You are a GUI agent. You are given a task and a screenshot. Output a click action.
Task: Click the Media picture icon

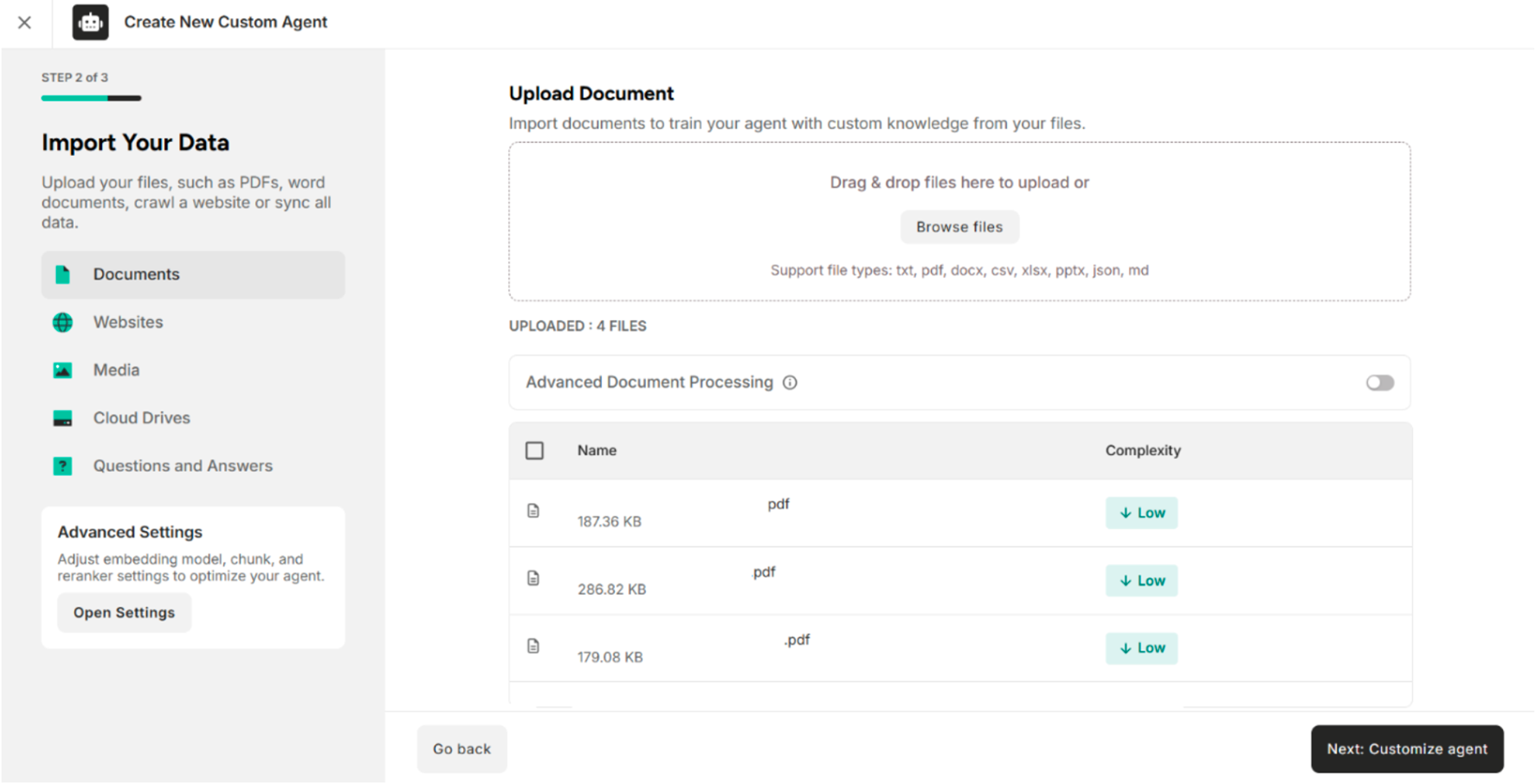(63, 370)
